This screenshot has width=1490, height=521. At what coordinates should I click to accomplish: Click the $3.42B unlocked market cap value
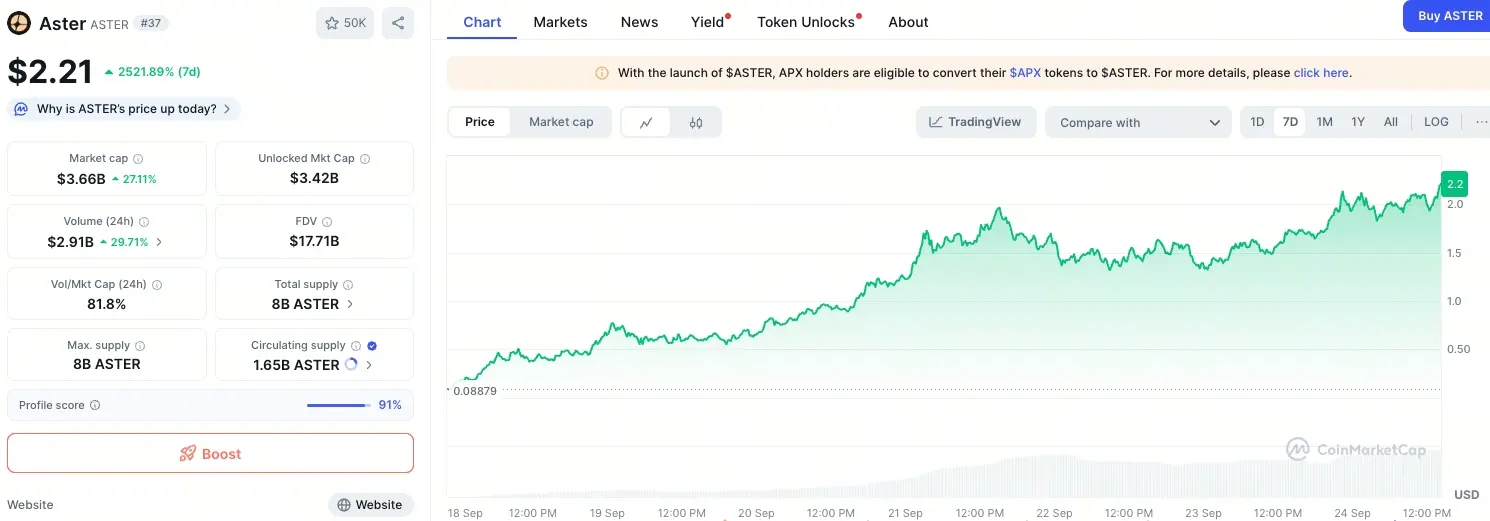tap(314, 179)
